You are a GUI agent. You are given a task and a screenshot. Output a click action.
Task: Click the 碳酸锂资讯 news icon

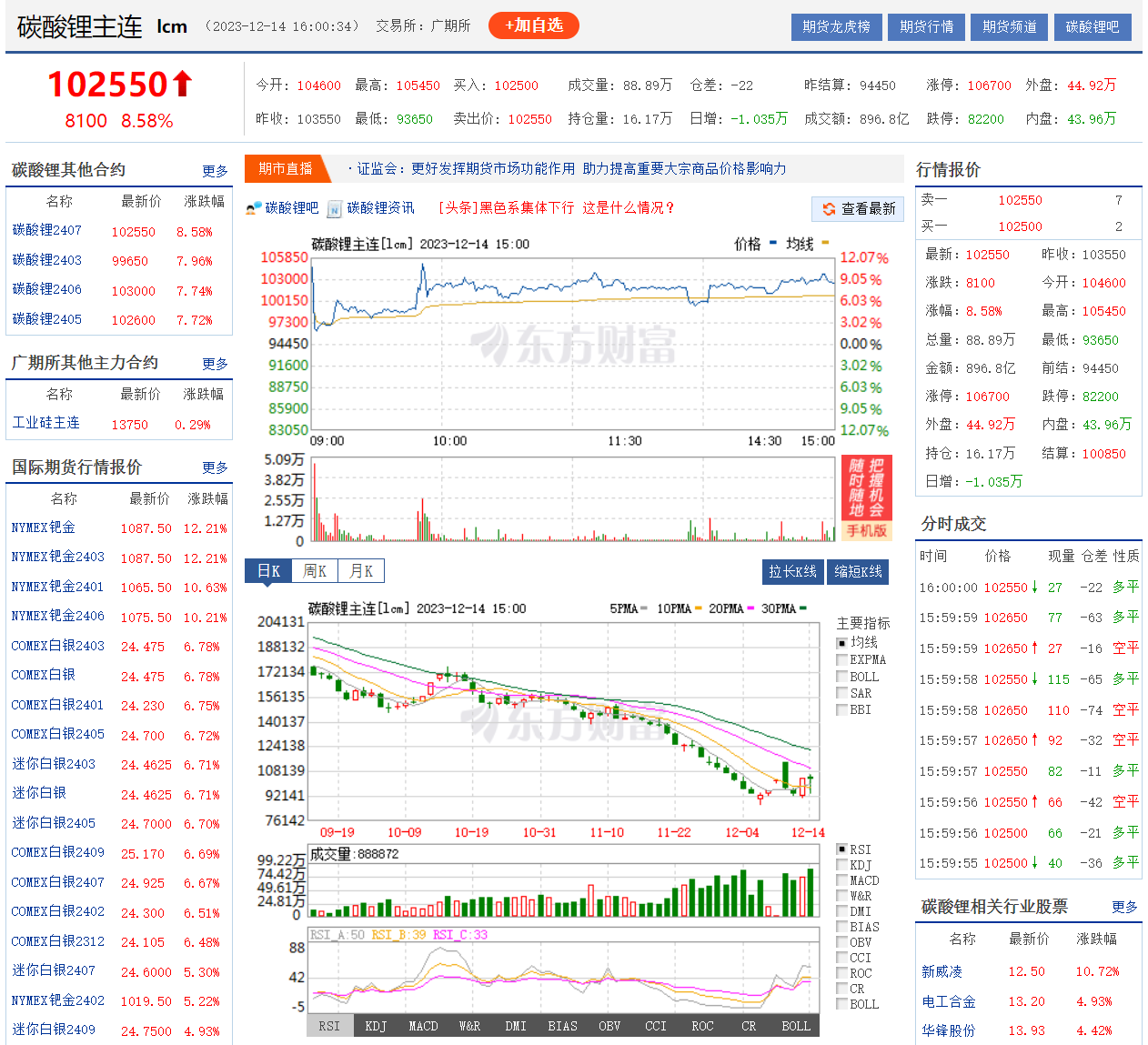[x=334, y=209]
